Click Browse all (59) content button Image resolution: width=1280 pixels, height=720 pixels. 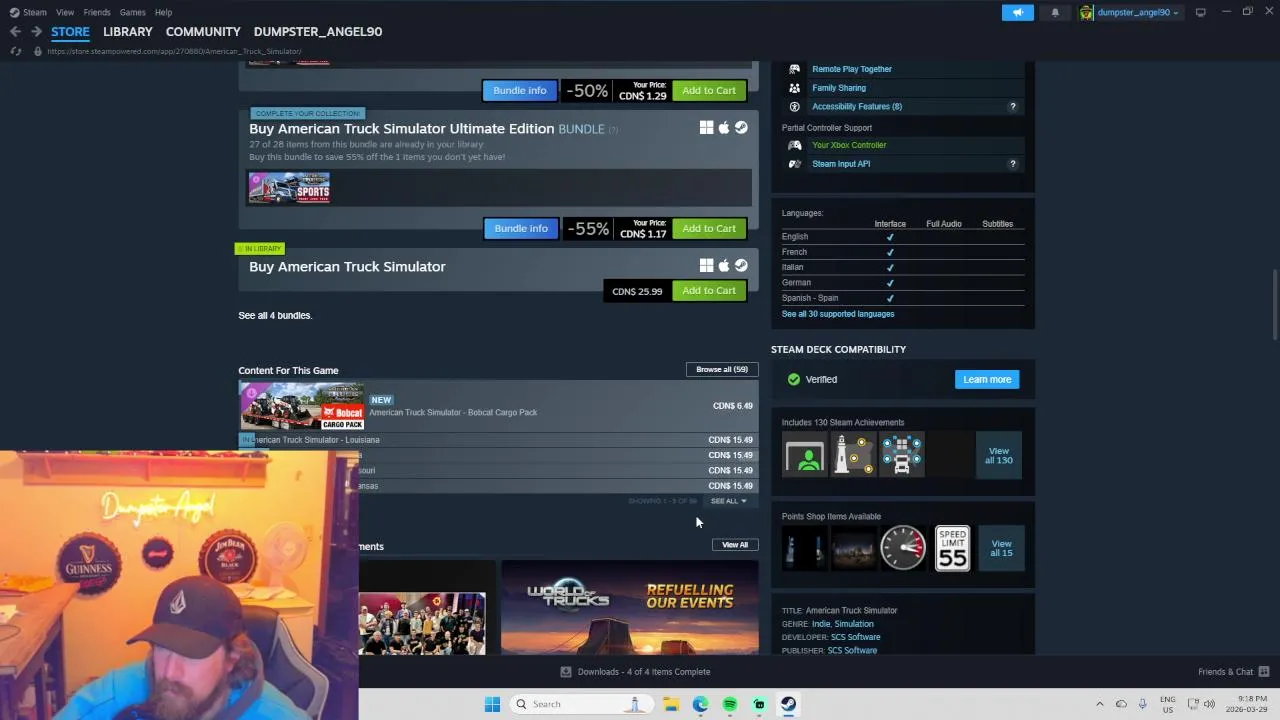[722, 369]
